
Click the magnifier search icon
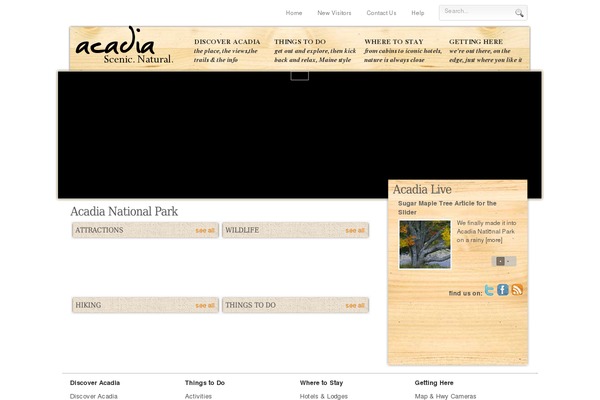[x=519, y=13]
